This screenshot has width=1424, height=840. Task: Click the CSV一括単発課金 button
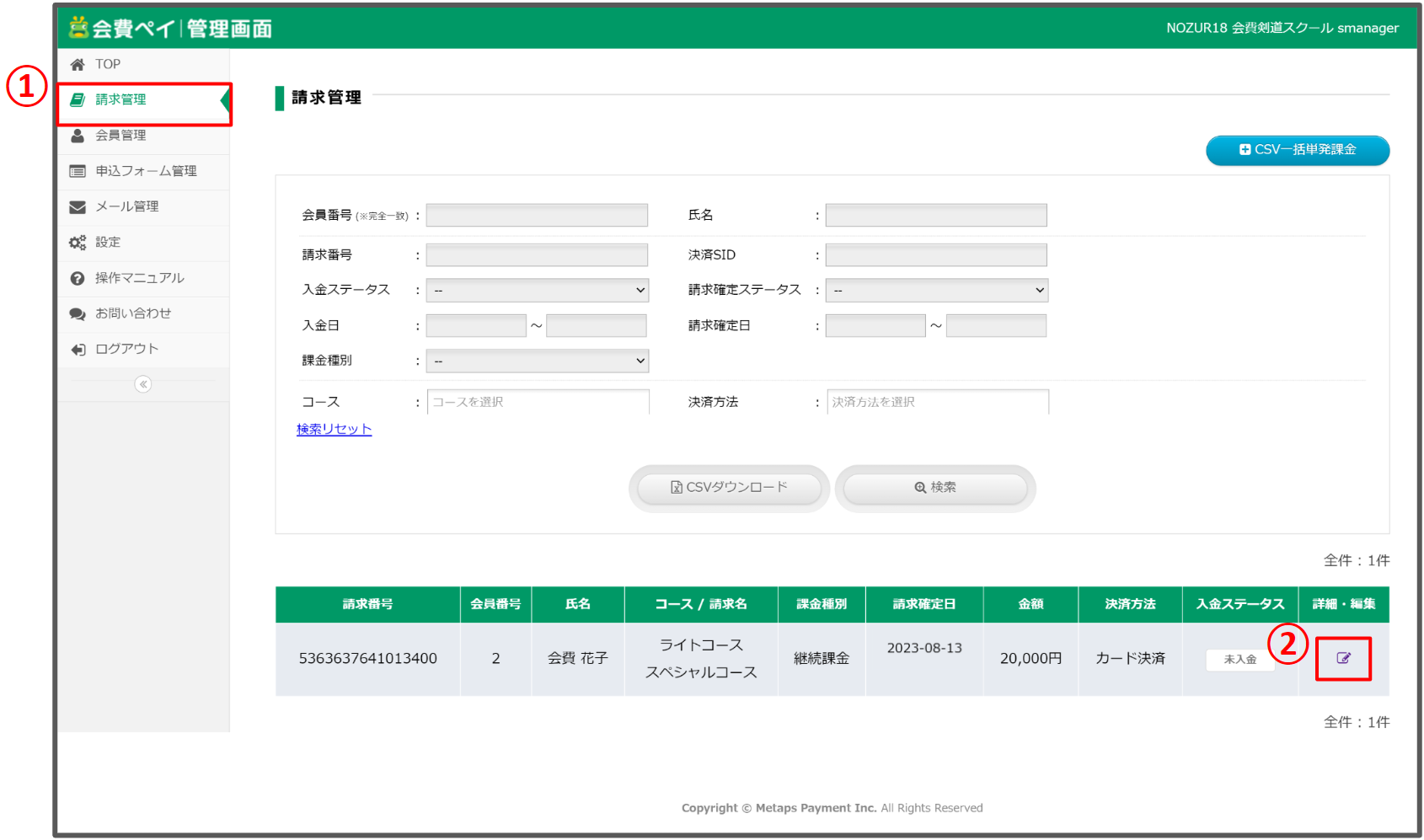[x=1297, y=150]
